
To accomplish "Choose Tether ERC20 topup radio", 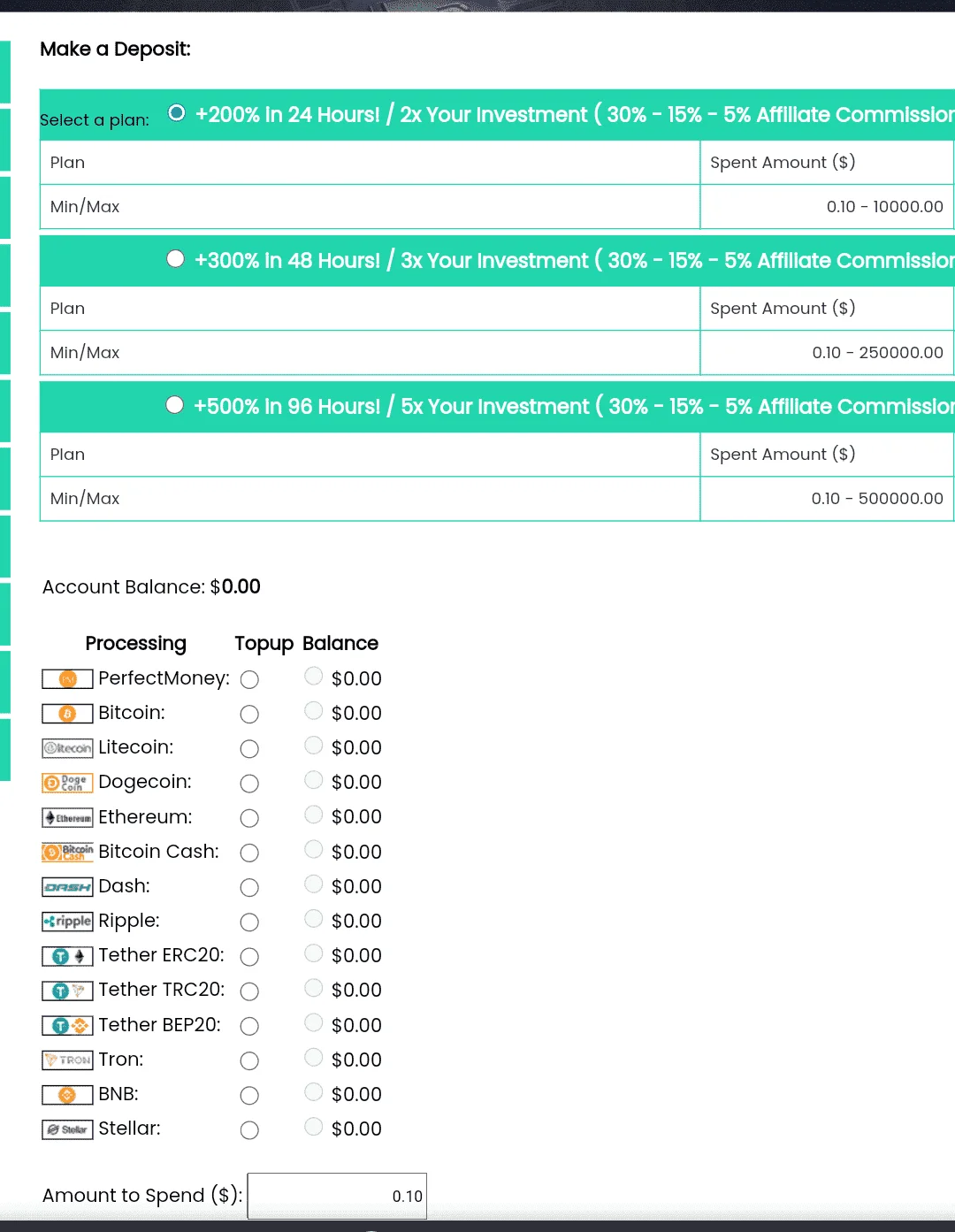I will [x=249, y=957].
